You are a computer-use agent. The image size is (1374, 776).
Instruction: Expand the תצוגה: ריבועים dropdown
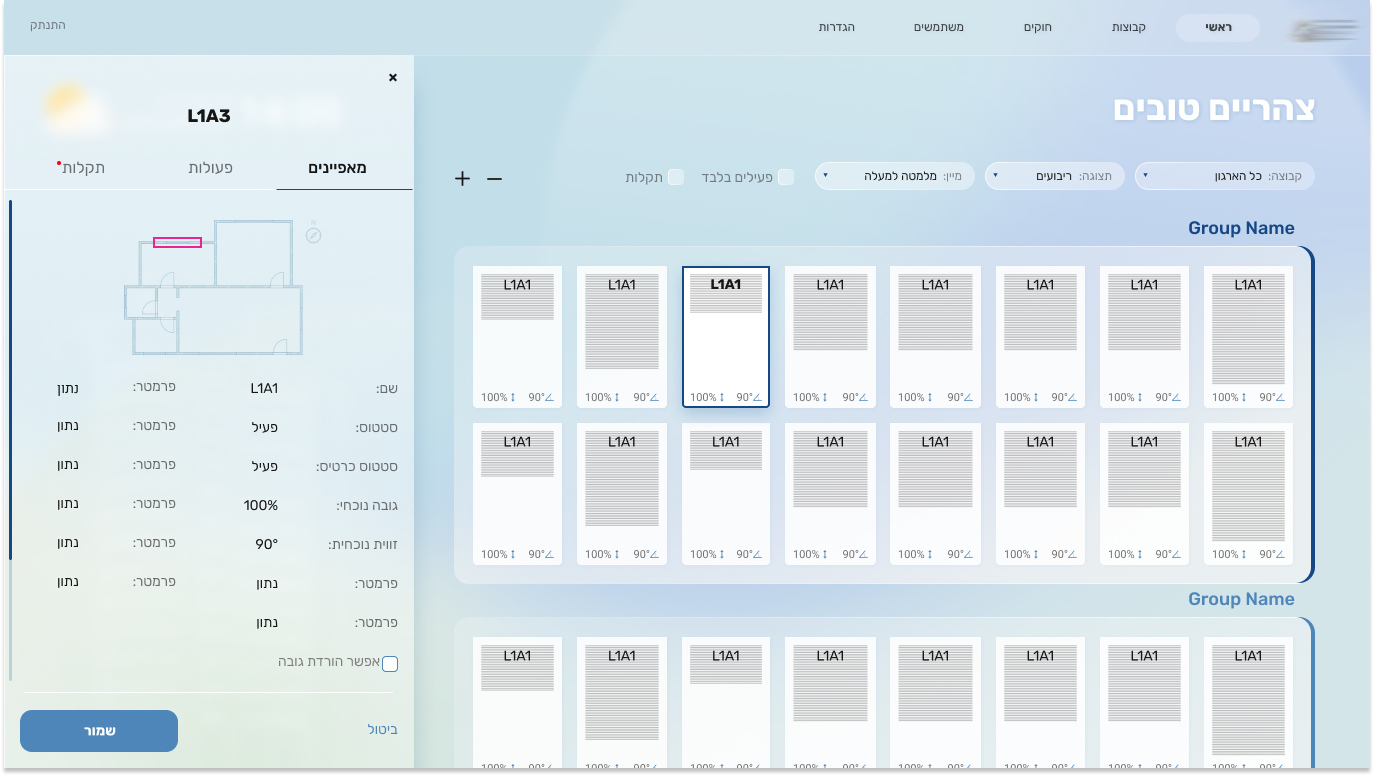pyautogui.click(x=1054, y=176)
